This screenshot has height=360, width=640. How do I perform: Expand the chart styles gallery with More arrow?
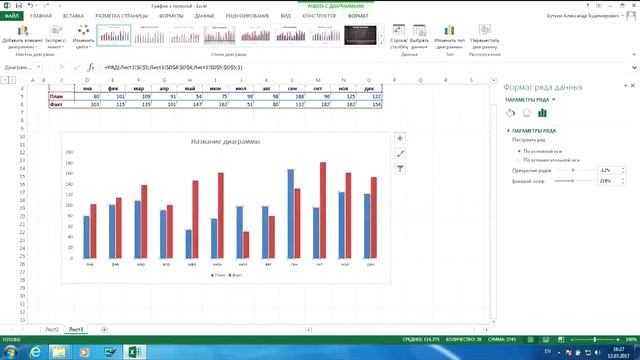[x=381, y=42]
